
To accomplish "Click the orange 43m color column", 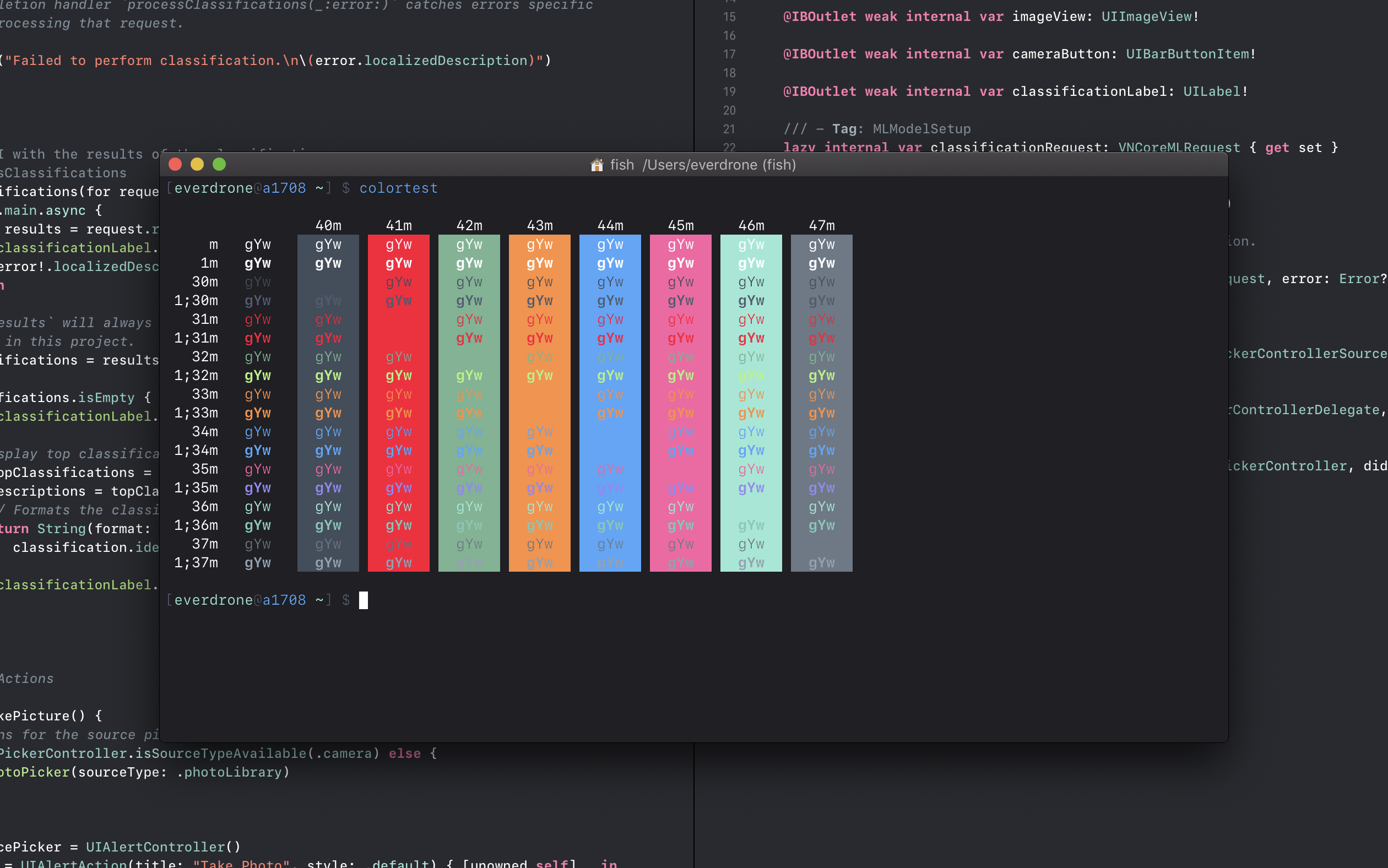I will point(540,402).
